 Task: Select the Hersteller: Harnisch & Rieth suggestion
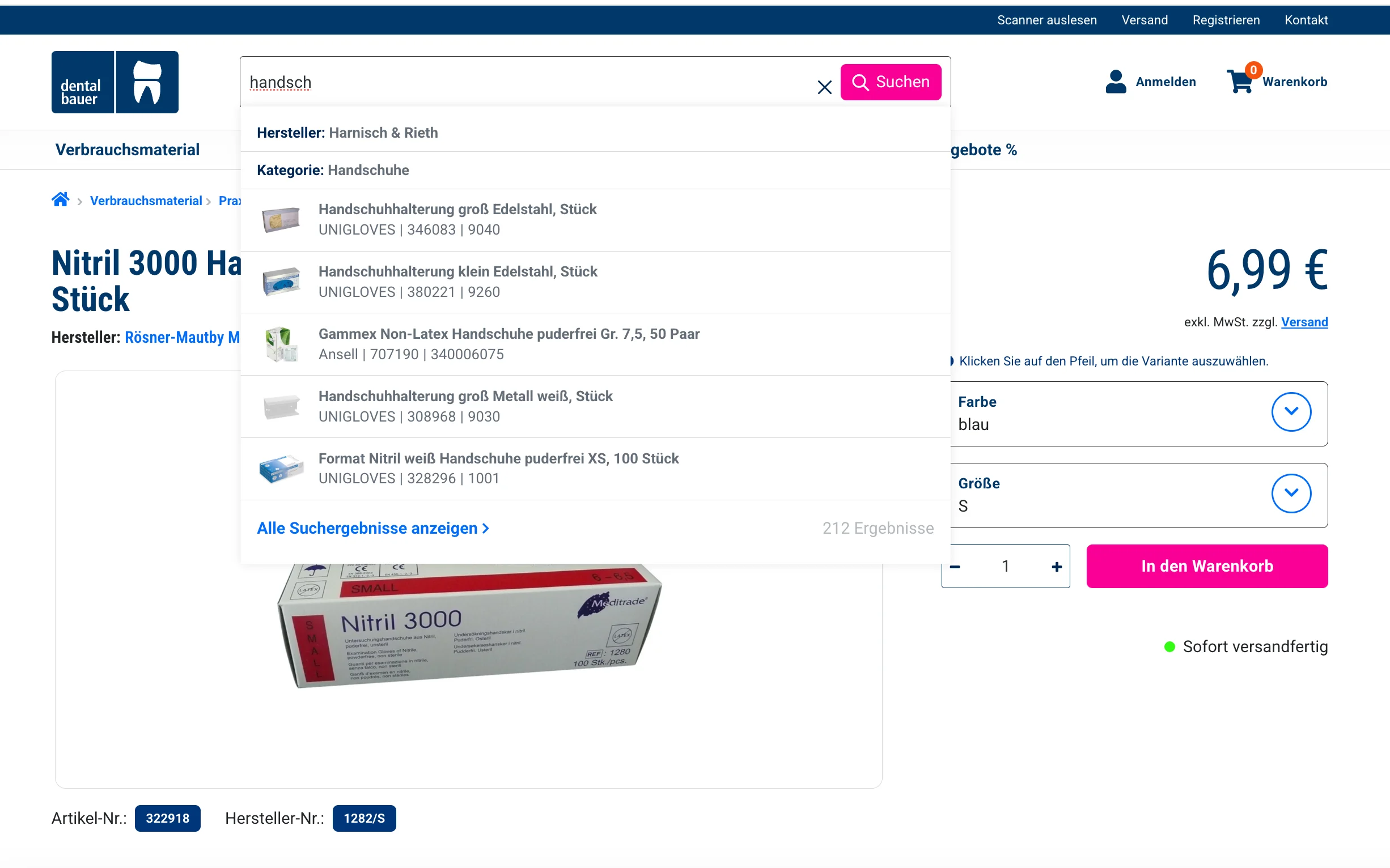pyautogui.click(x=595, y=133)
